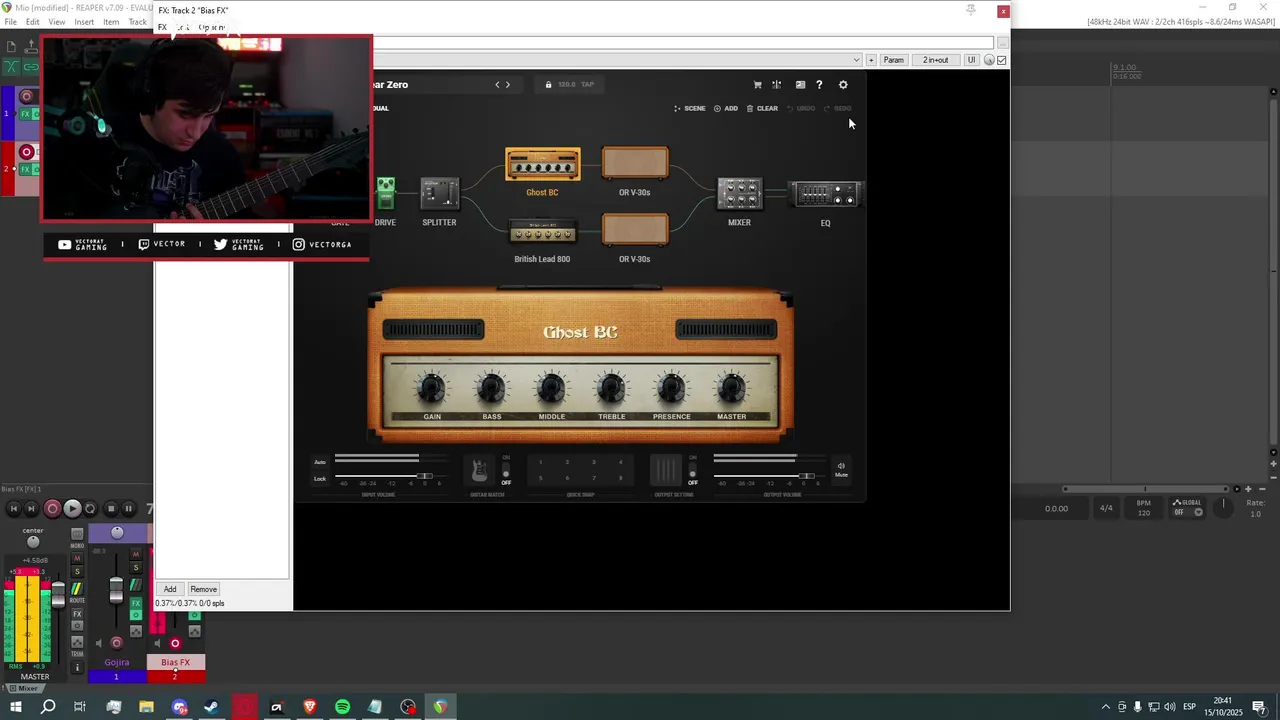Click ADD in Bias FX toolbar
This screenshot has height=720, width=1280.
coord(726,108)
